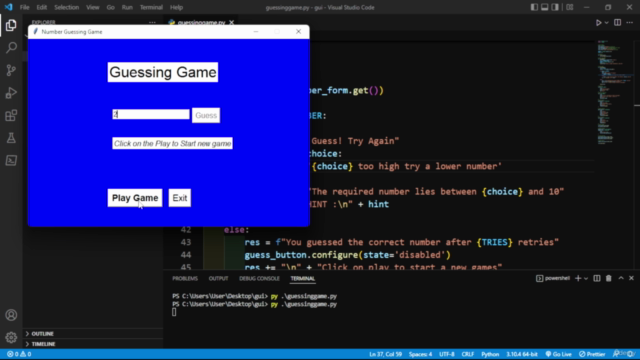Open the Go menu
Viewport: 640px width, 360px height.
[x=111, y=7]
